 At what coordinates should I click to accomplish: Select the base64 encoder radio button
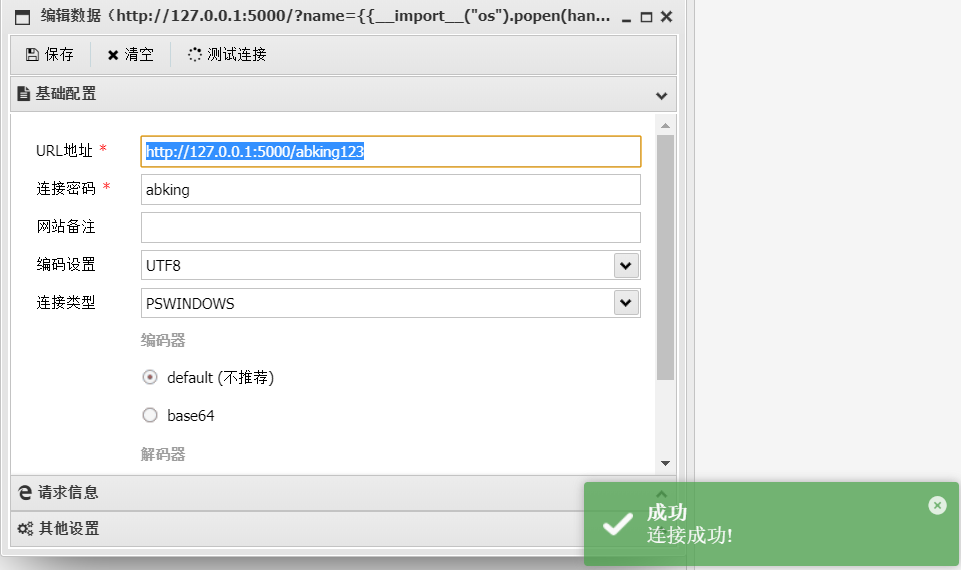tap(150, 416)
